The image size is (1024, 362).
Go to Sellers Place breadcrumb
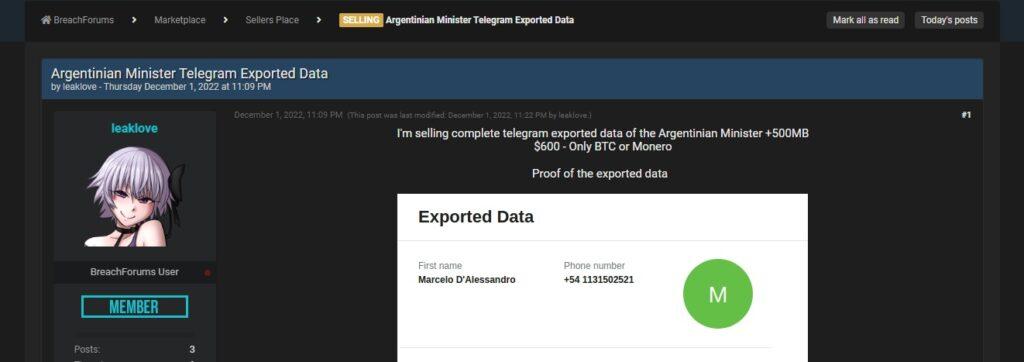(272, 20)
